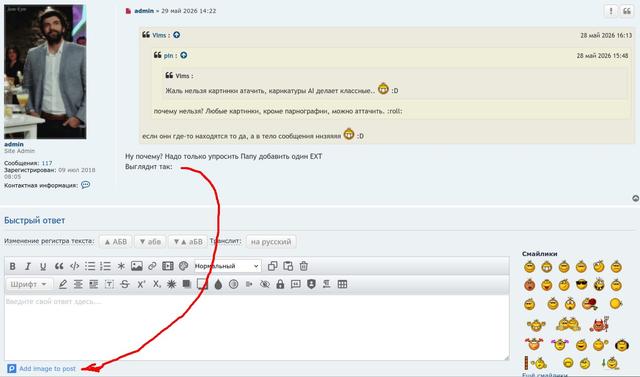Click the Vims username in outer quote

tap(159, 35)
